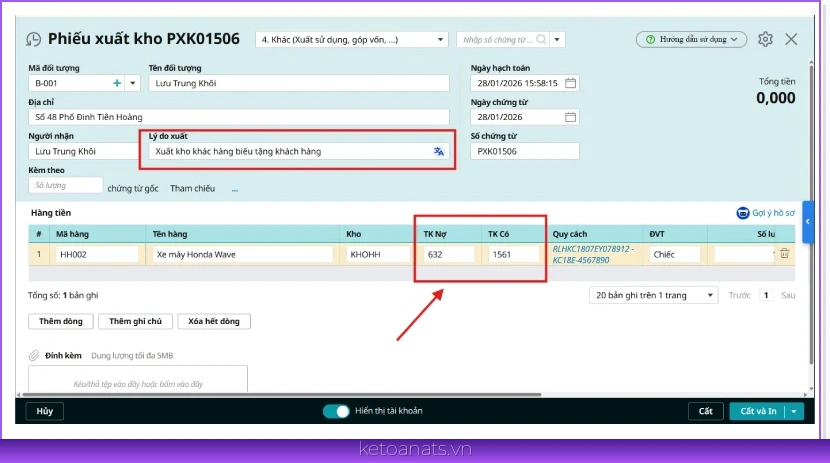830x463 pixels.
Task: Click the TK Nợ cell 632
Action: coord(449,255)
